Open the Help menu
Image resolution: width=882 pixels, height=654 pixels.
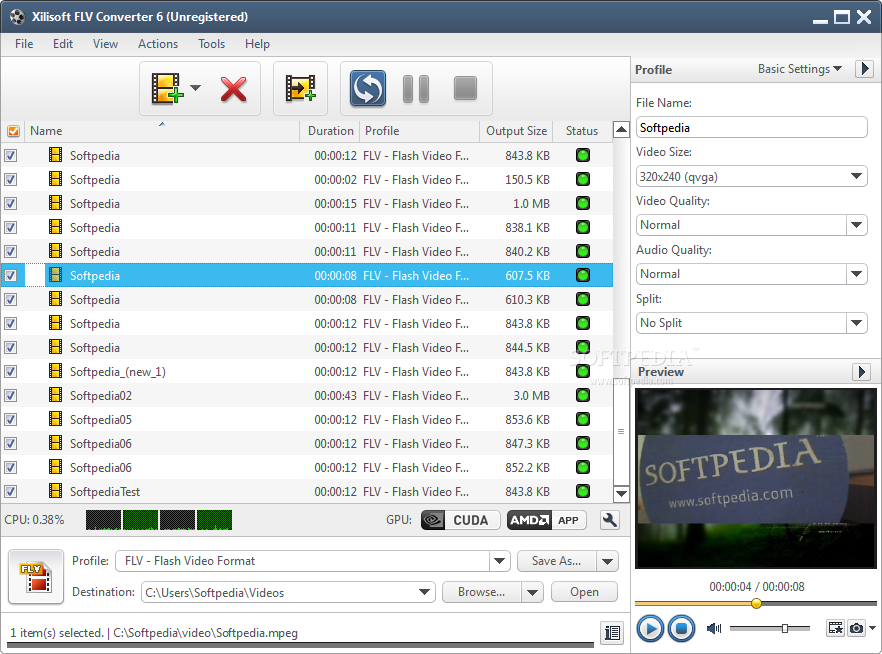(257, 44)
